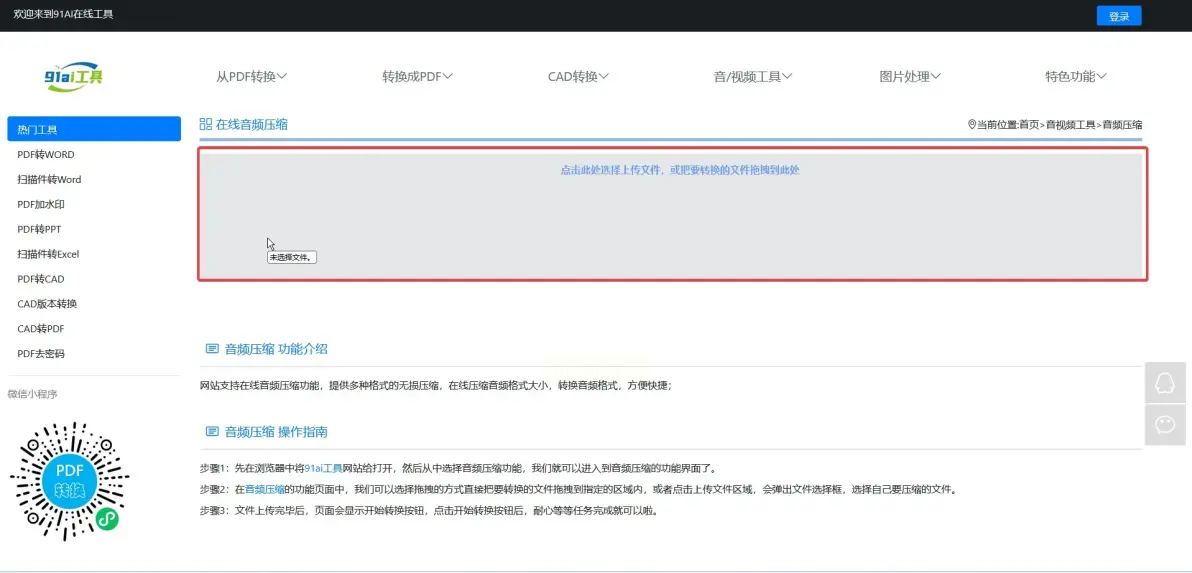1192x573 pixels.
Task: Open the WeChat contact floating icon
Action: point(1165,425)
